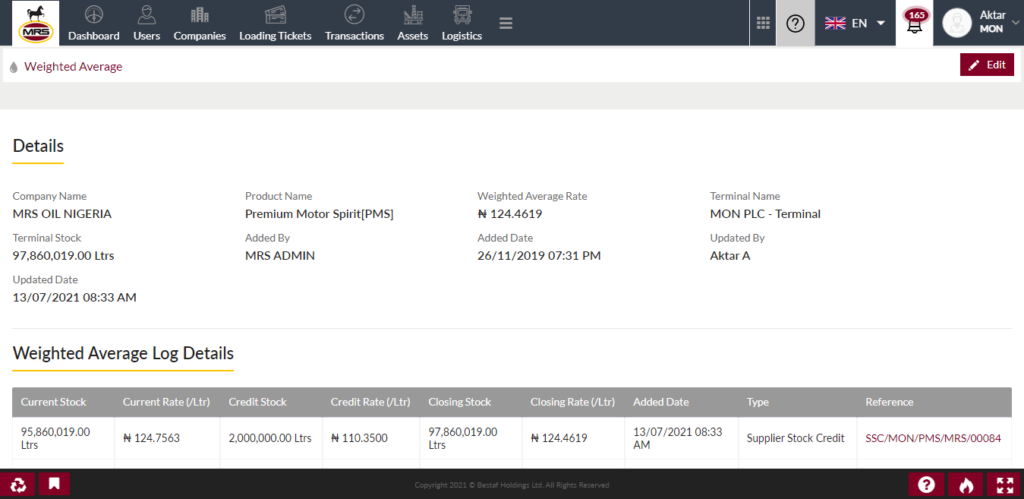This screenshot has height=499, width=1024.
Task: Expand the Aktar MON account dropdown arrow
Action: [1015, 23]
